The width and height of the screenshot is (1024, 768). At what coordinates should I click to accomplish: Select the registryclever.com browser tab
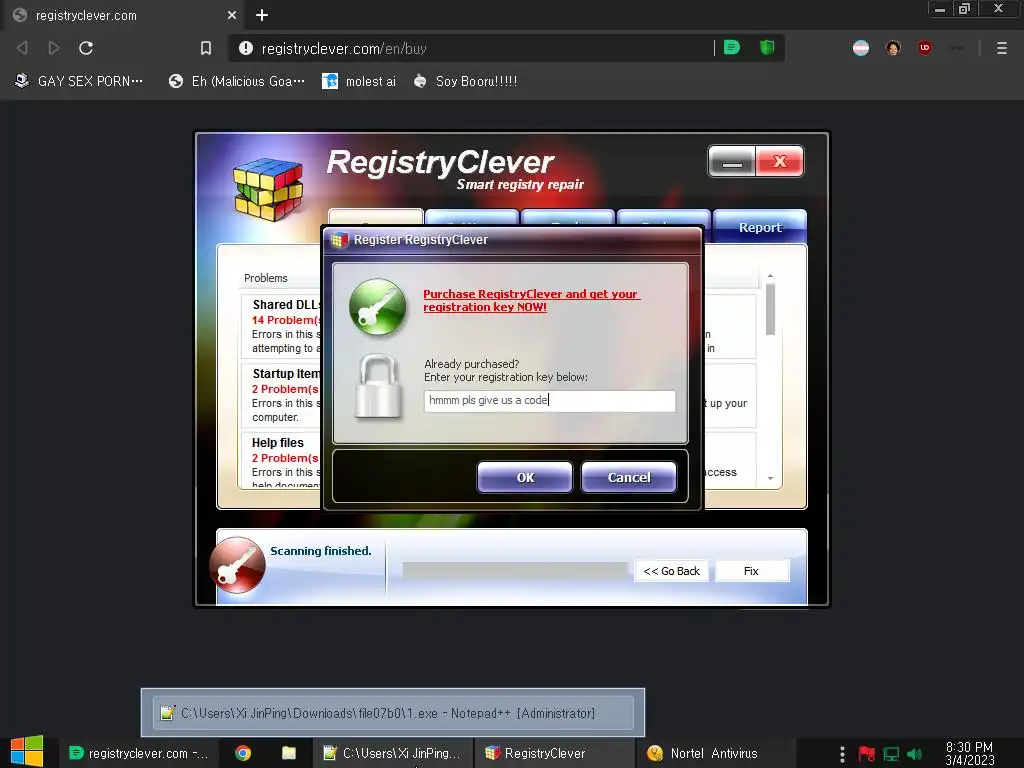pyautogui.click(x=124, y=15)
